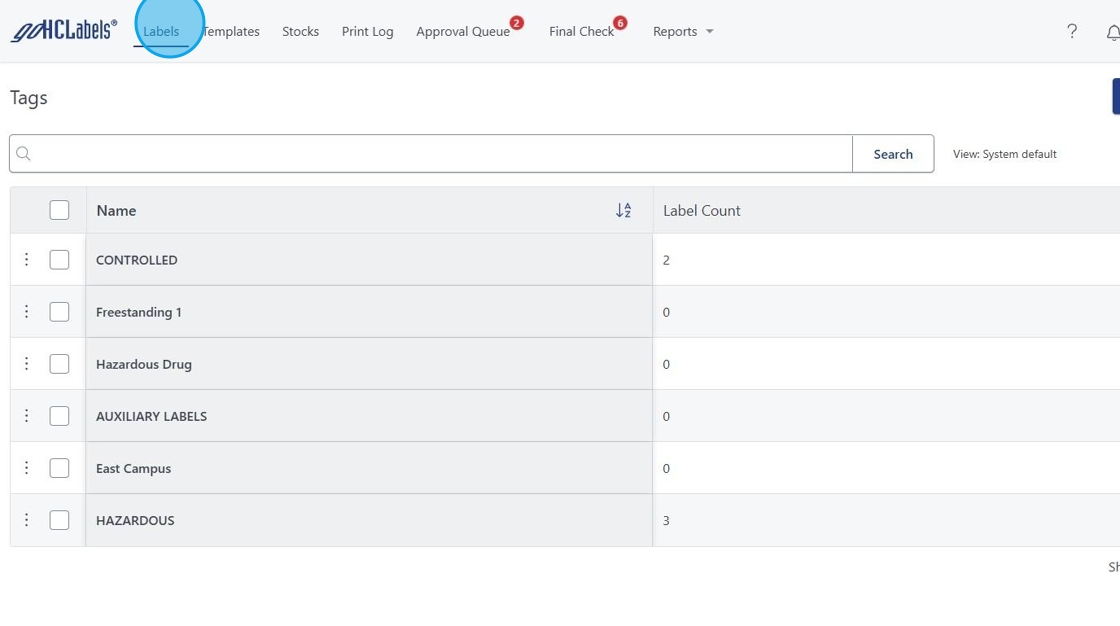Viewport: 1120px width, 626px height.
Task: Open the help question mark icon
Action: coord(1072,31)
